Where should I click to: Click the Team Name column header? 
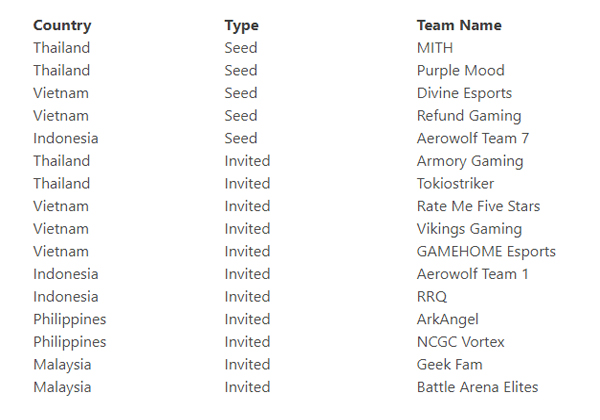point(459,25)
